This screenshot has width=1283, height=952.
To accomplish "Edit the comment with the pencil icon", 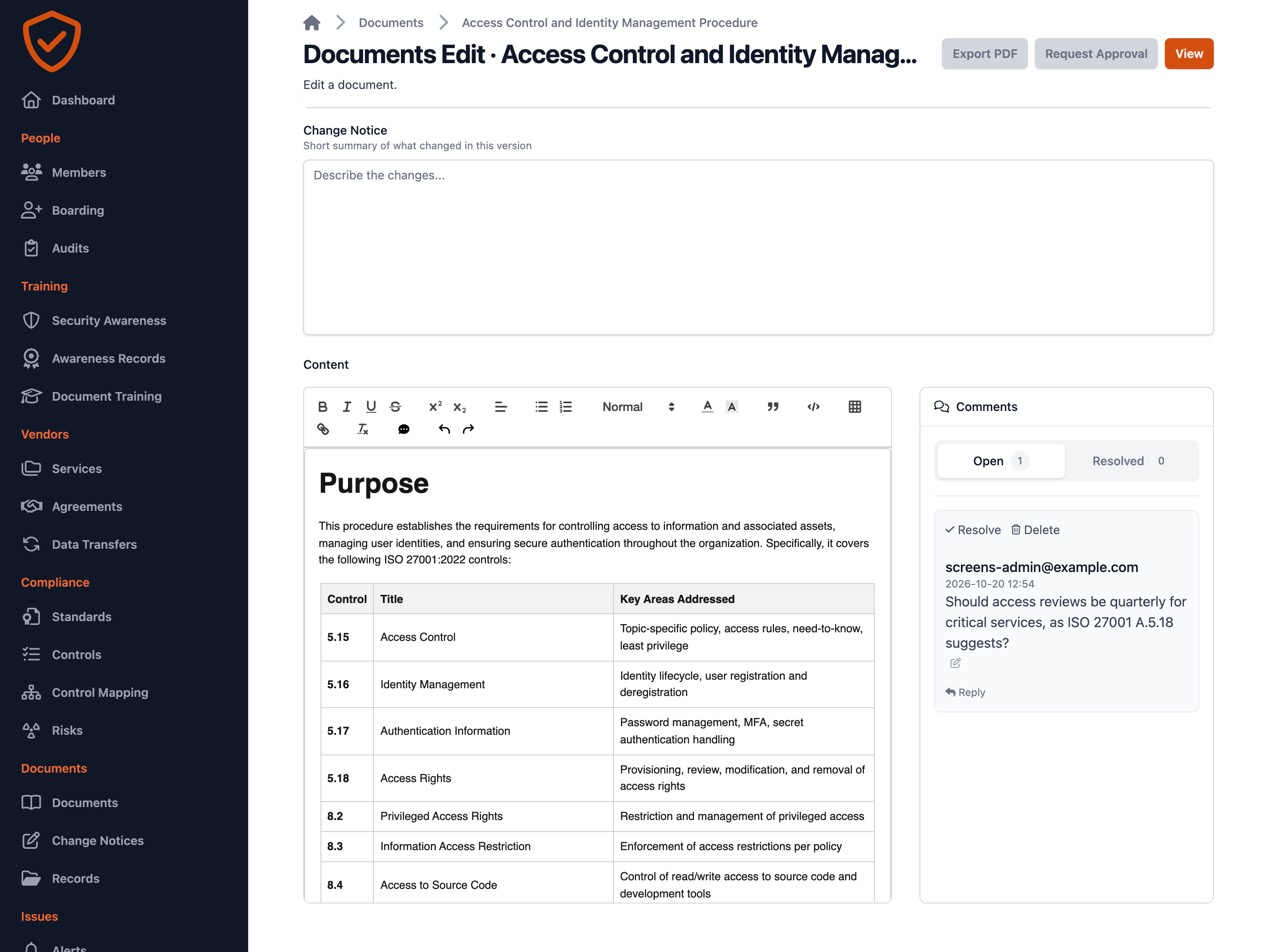I will [x=955, y=663].
